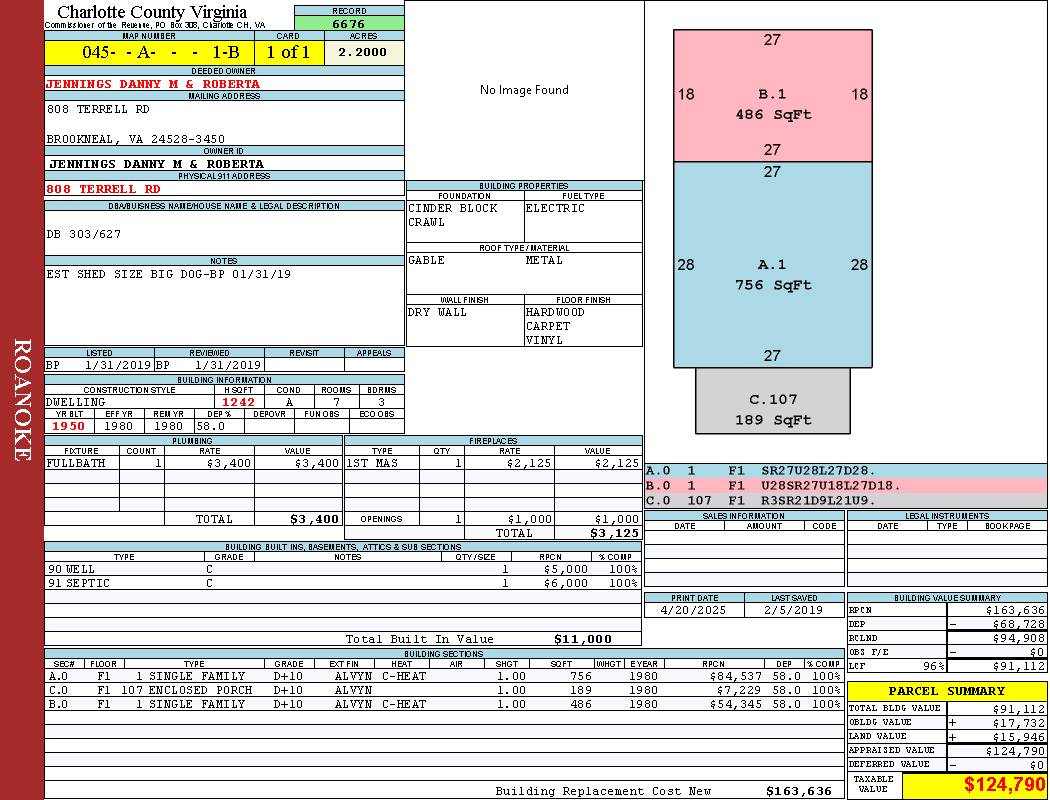The height and width of the screenshot is (800, 1050).
Task: Select the No Image Found photo placeholder
Action: [x=524, y=90]
